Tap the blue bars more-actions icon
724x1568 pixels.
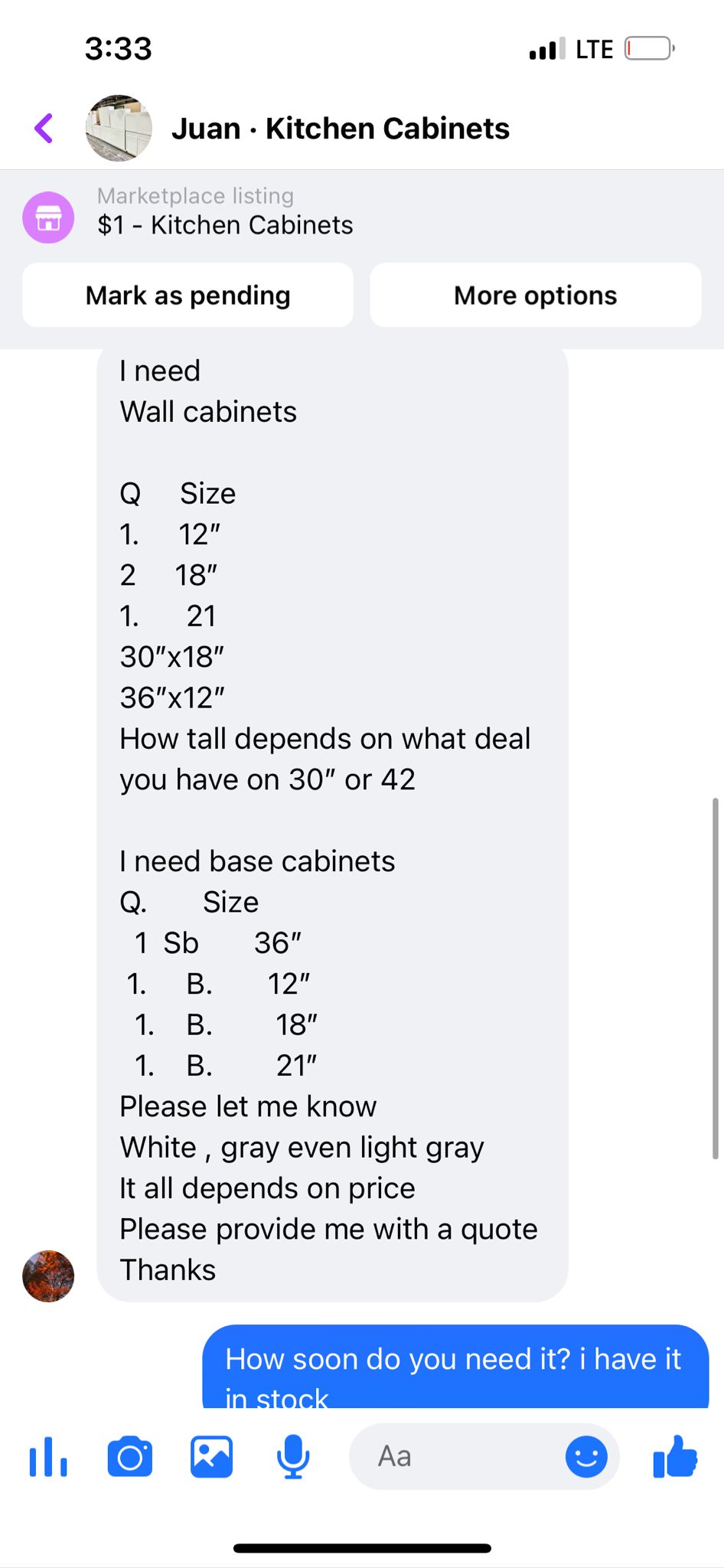pyautogui.click(x=48, y=1456)
